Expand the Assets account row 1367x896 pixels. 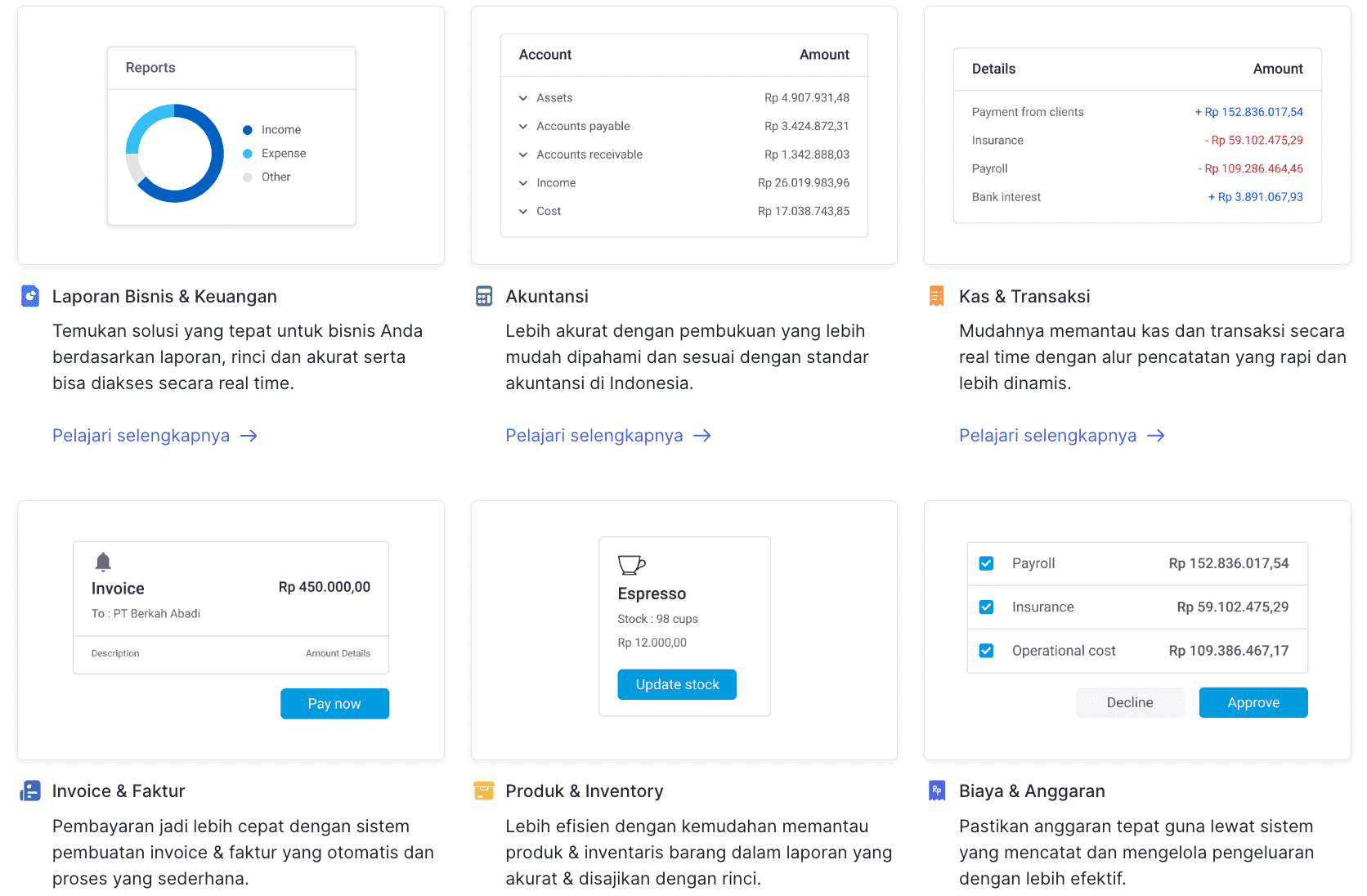pos(683,98)
